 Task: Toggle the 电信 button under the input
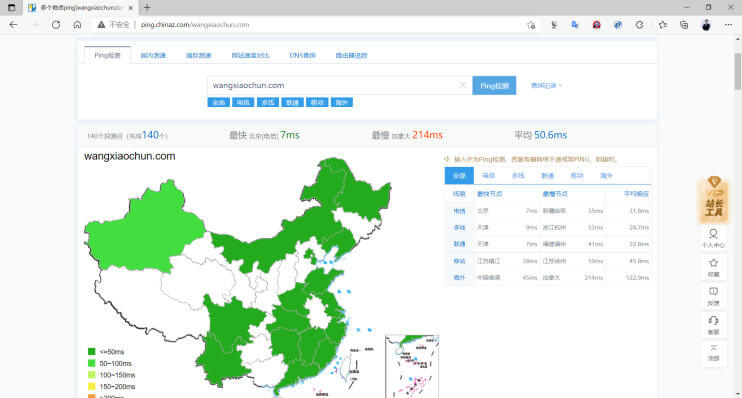click(x=243, y=102)
